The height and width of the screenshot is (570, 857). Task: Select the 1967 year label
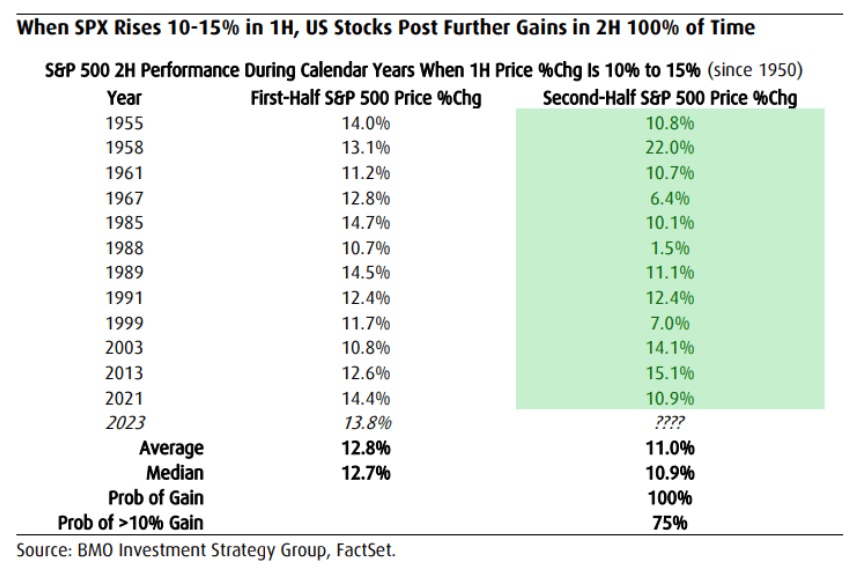tap(123, 198)
